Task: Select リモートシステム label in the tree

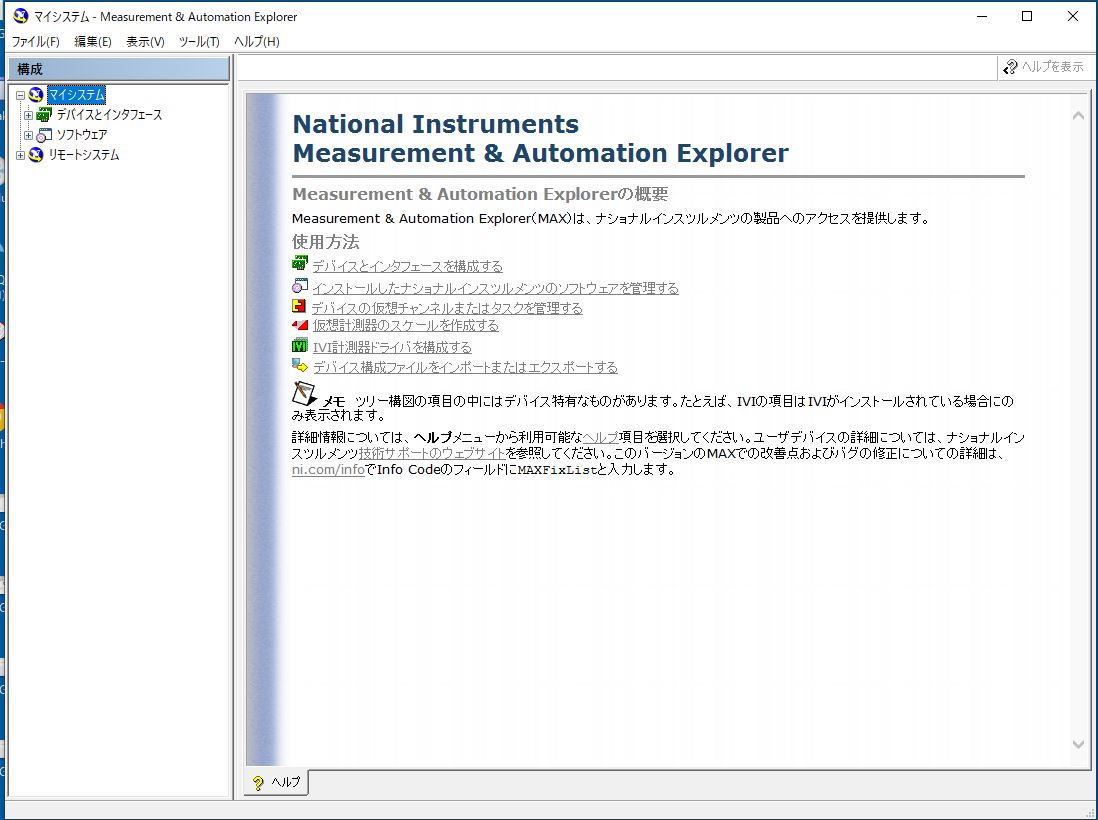Action: coord(83,155)
